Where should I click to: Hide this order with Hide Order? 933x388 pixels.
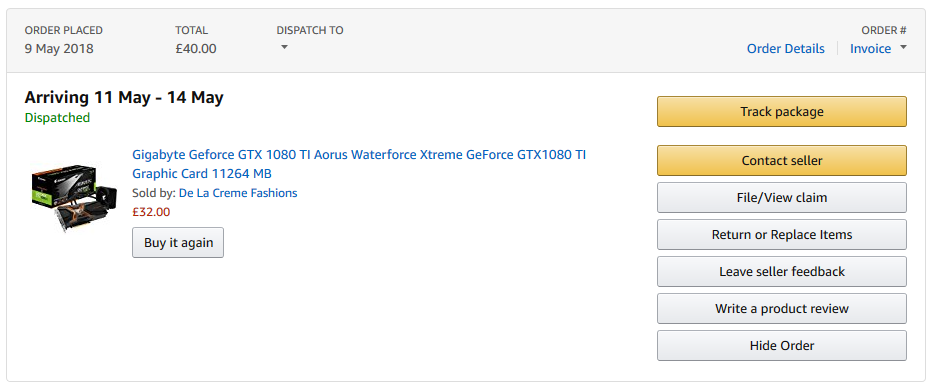782,345
